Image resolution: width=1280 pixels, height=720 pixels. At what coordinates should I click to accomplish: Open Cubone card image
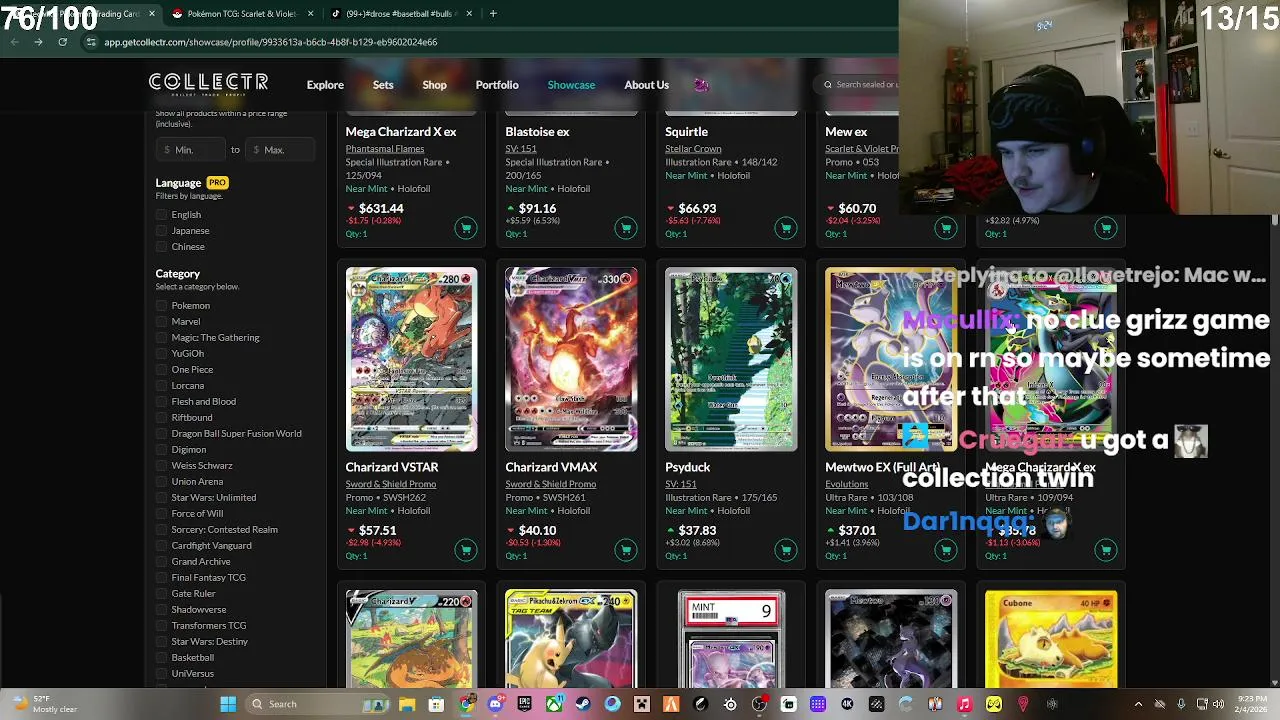tap(1051, 638)
